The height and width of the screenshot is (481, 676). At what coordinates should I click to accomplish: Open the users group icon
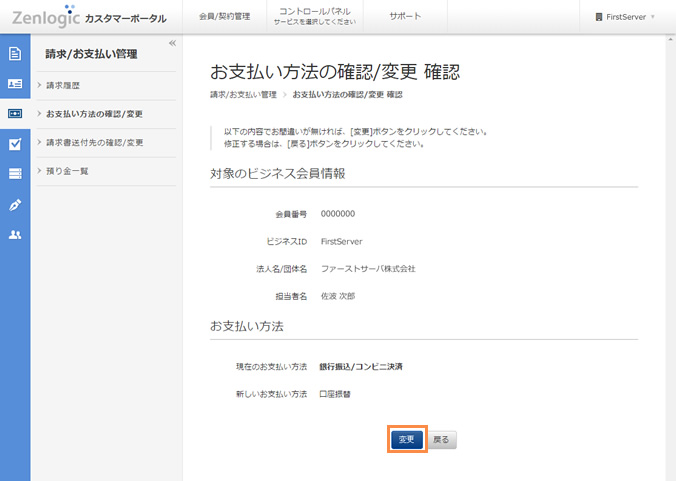pyautogui.click(x=15, y=234)
